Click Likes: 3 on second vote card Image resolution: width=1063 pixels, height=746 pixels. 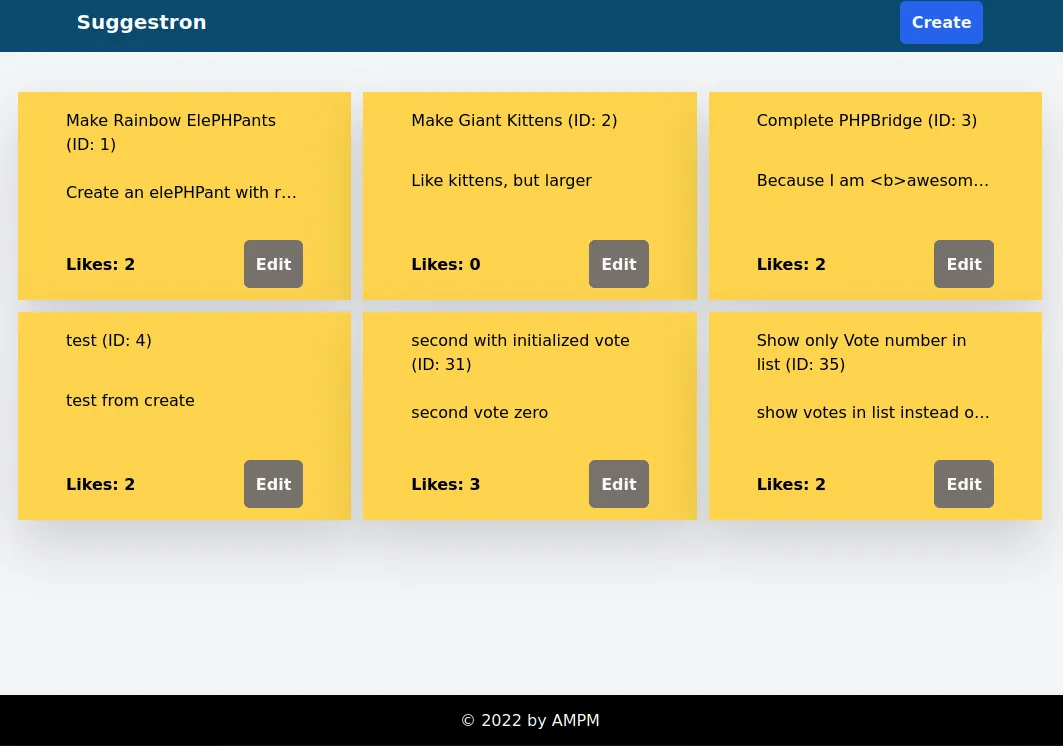click(x=445, y=484)
